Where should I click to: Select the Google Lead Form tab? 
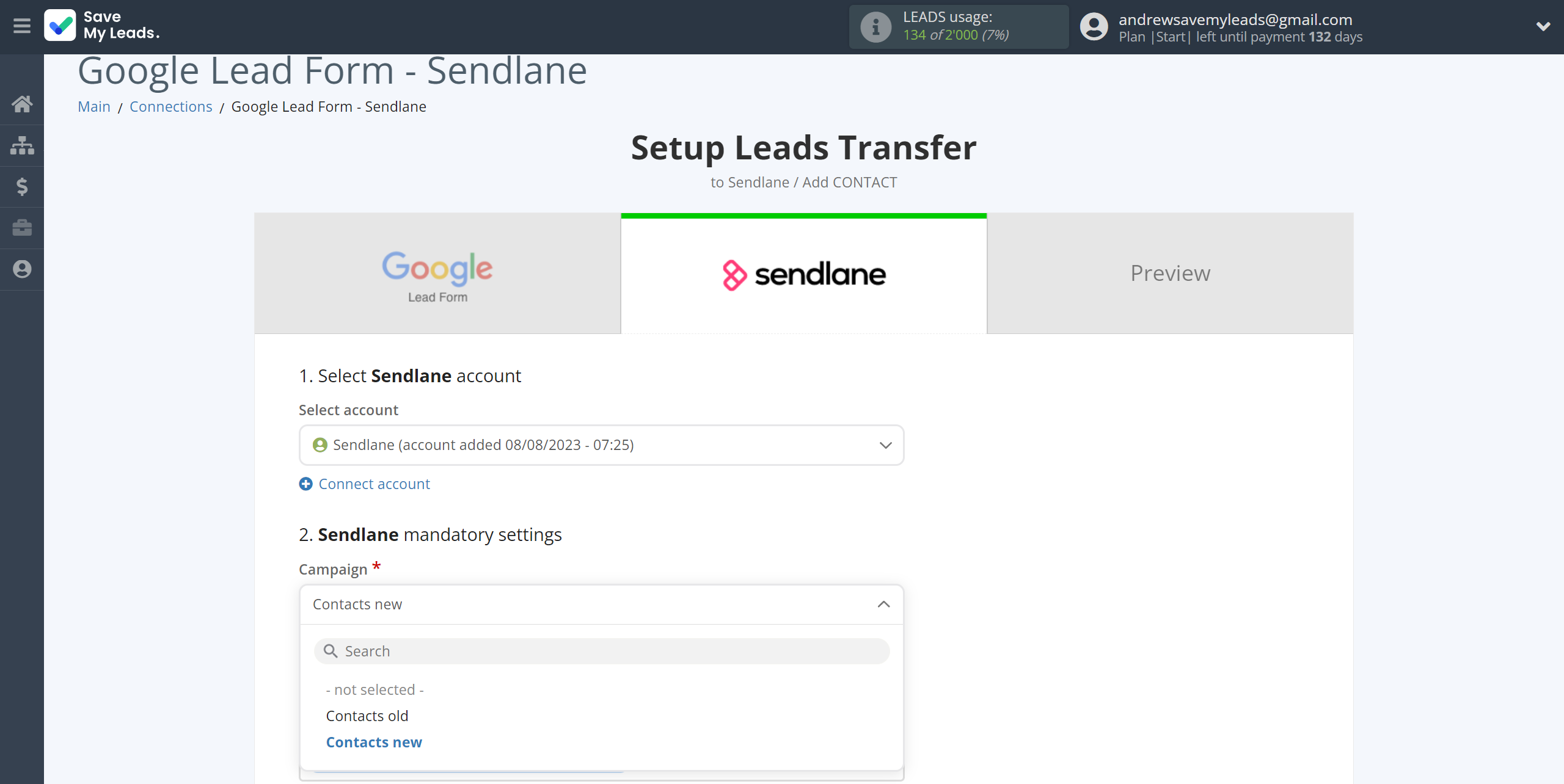tap(437, 272)
